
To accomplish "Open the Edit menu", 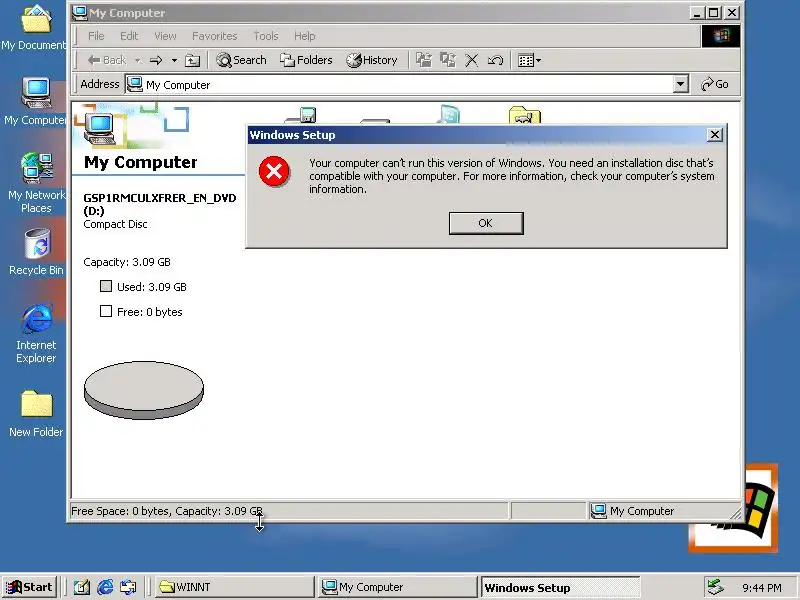I will (x=129, y=36).
